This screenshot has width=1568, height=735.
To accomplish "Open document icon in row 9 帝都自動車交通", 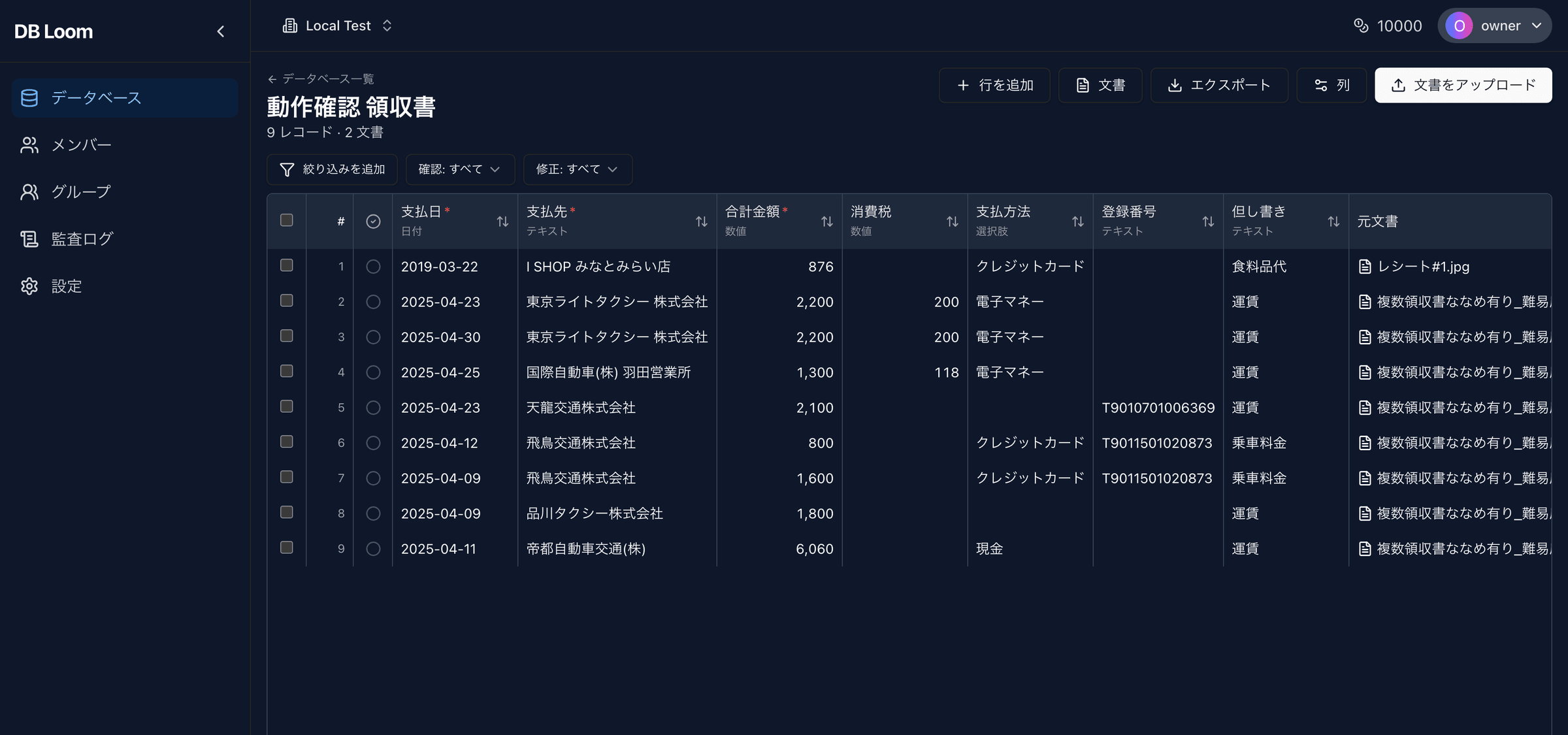I will (1365, 549).
